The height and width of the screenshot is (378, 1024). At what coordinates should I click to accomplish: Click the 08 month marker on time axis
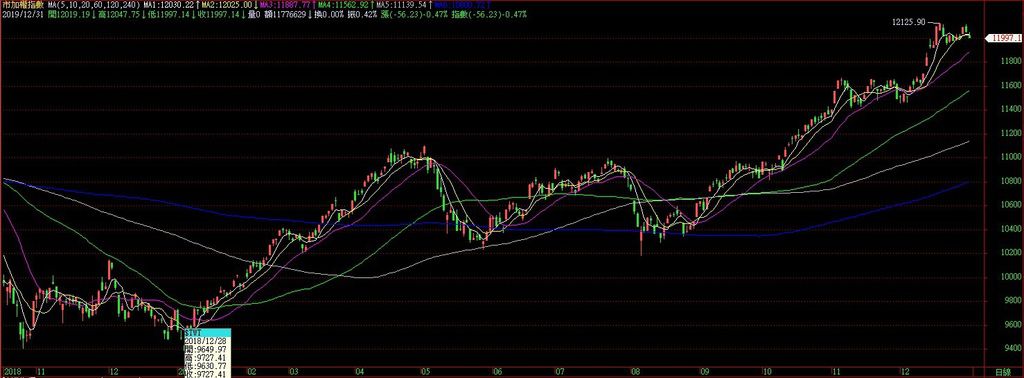635,371
